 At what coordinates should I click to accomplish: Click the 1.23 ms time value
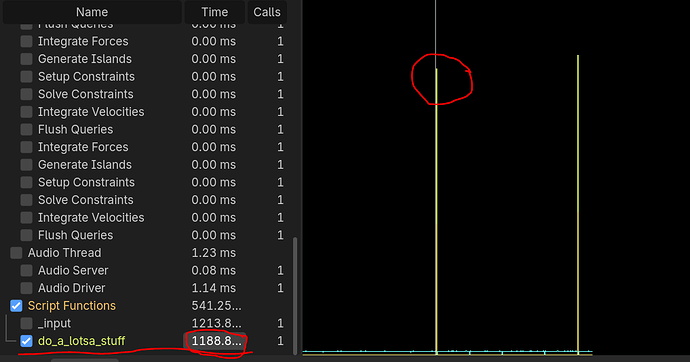coord(213,253)
